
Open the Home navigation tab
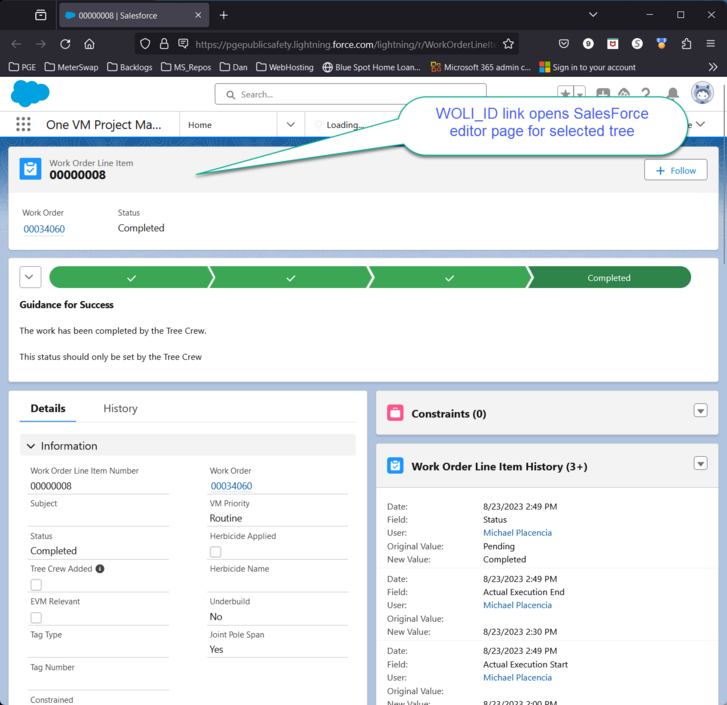tap(200, 125)
